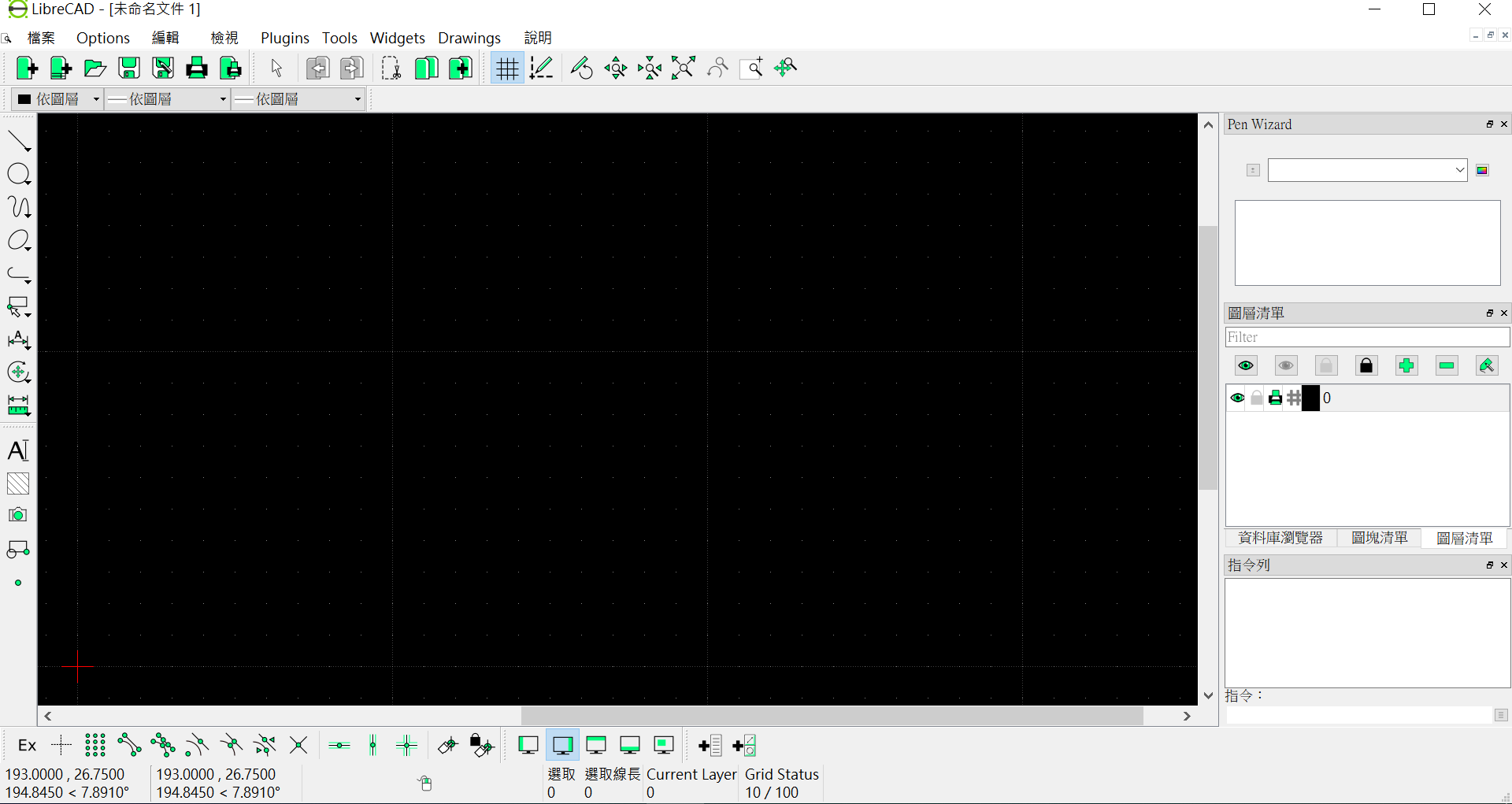Select the Line tool in left toolbar
The height and width of the screenshot is (804, 1512).
[x=19, y=141]
